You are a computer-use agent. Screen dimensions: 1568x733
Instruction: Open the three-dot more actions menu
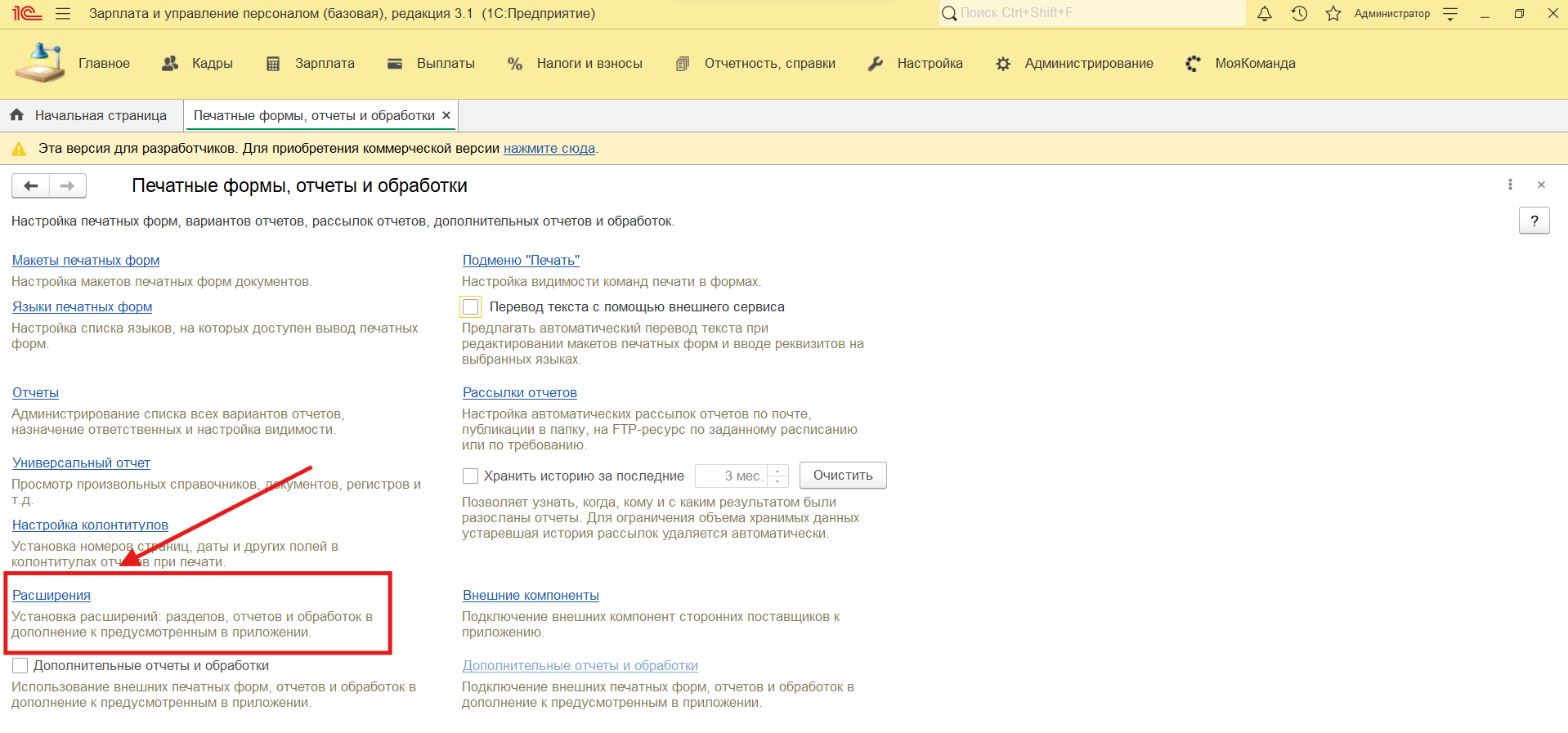click(1510, 185)
